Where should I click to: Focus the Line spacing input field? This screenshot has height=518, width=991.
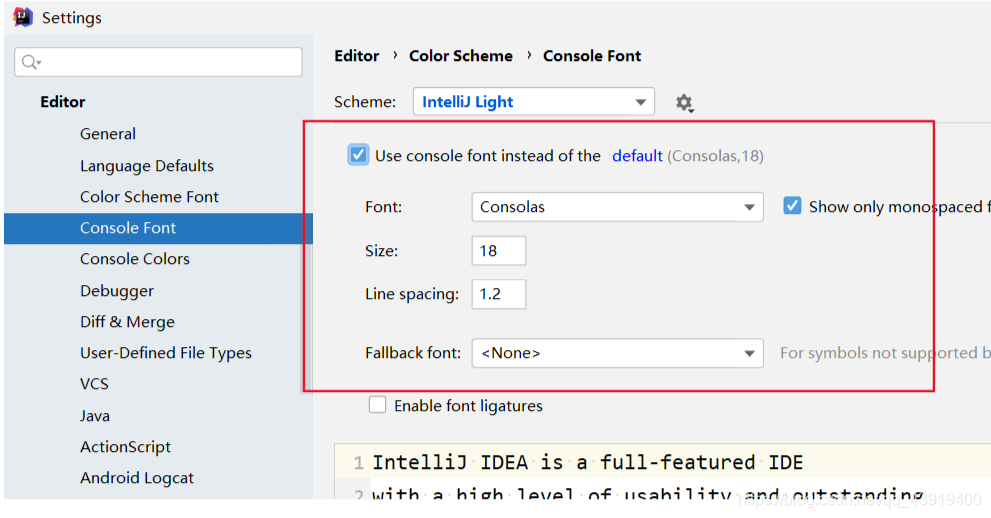(499, 294)
